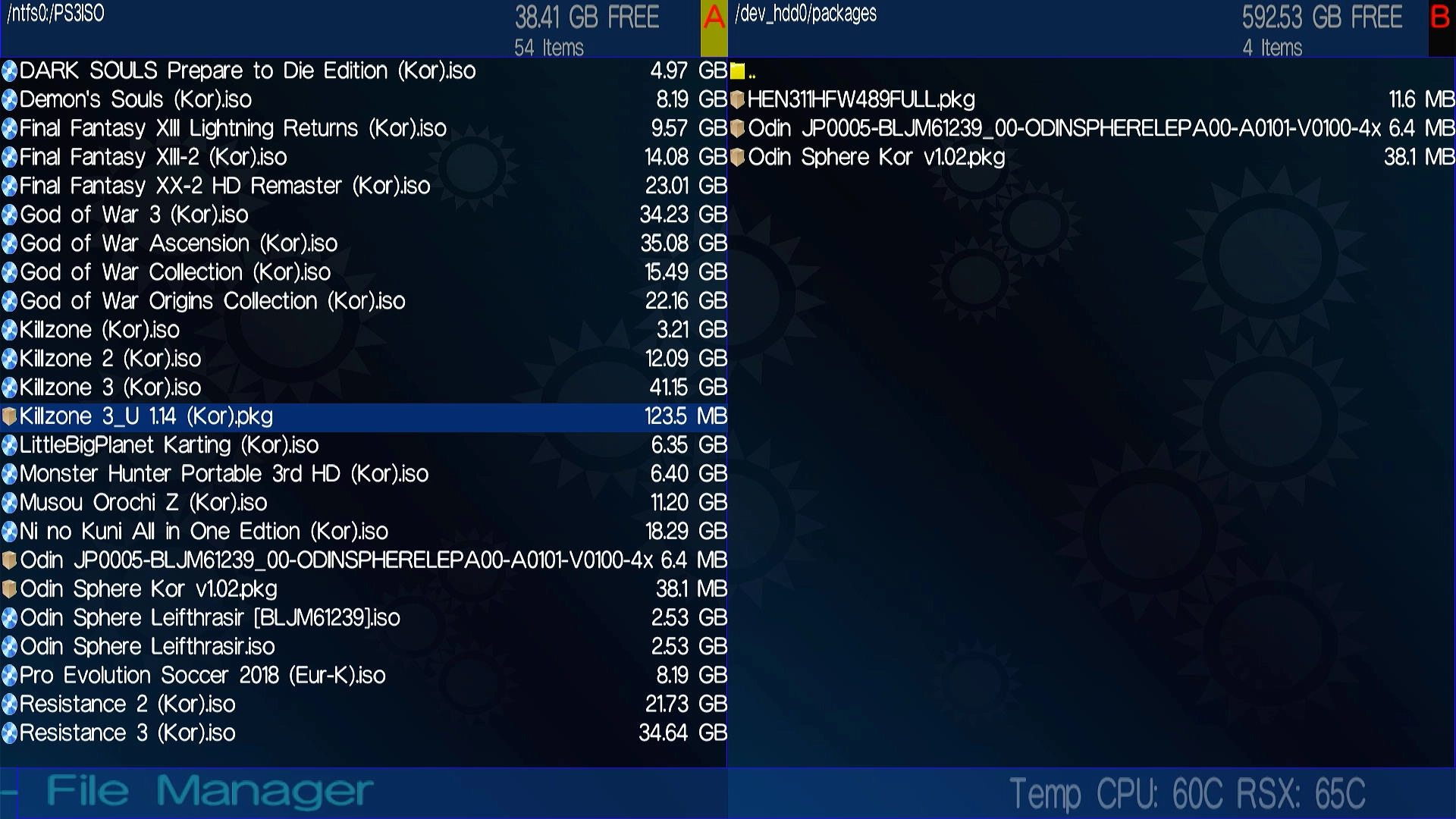Click disc icon of Final Fantasy XIII Lightning Returns
Screen dimensions: 1456x819
click(x=10, y=129)
